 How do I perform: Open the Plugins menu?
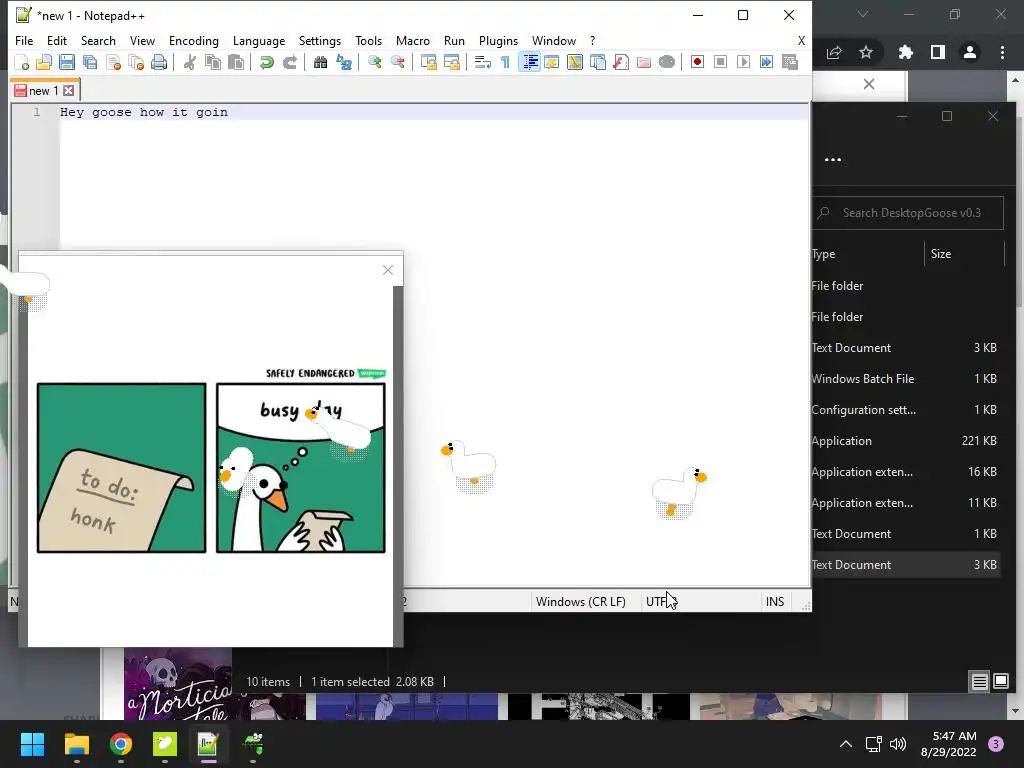point(498,40)
